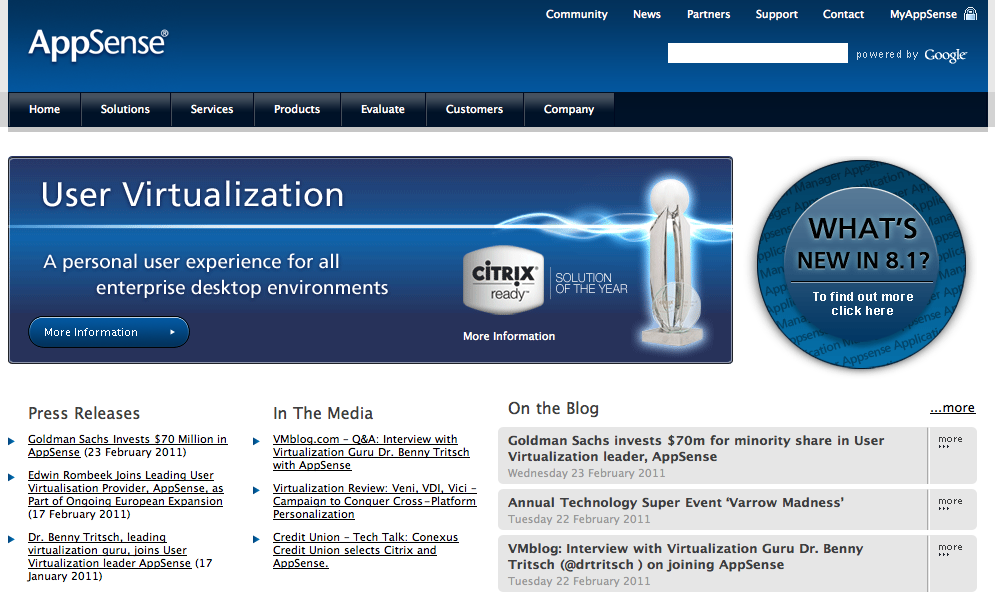Open Credit Union Tech Talk Conexus link

(x=365, y=550)
